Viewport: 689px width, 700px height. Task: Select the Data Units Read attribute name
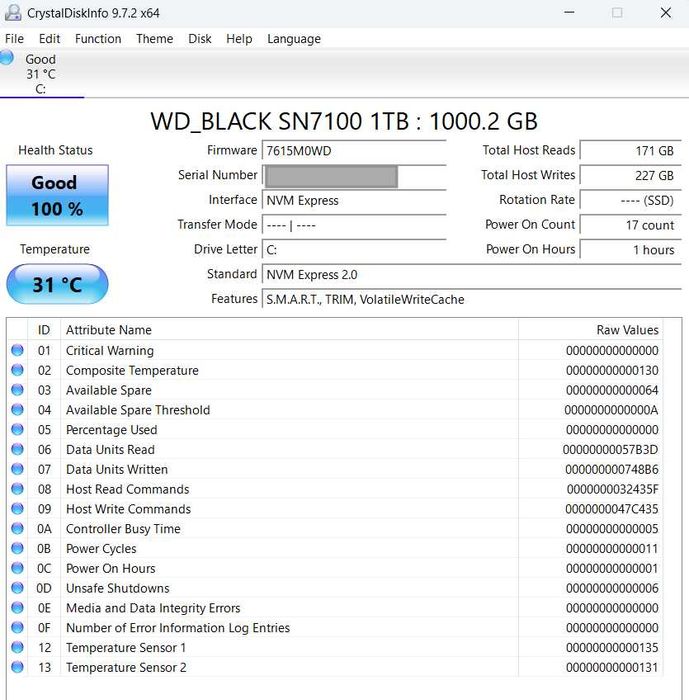click(110, 450)
